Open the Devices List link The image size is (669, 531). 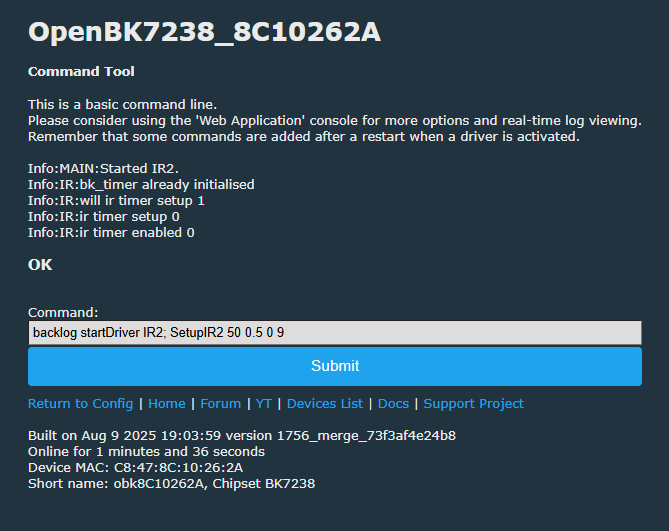pyautogui.click(x=325, y=404)
